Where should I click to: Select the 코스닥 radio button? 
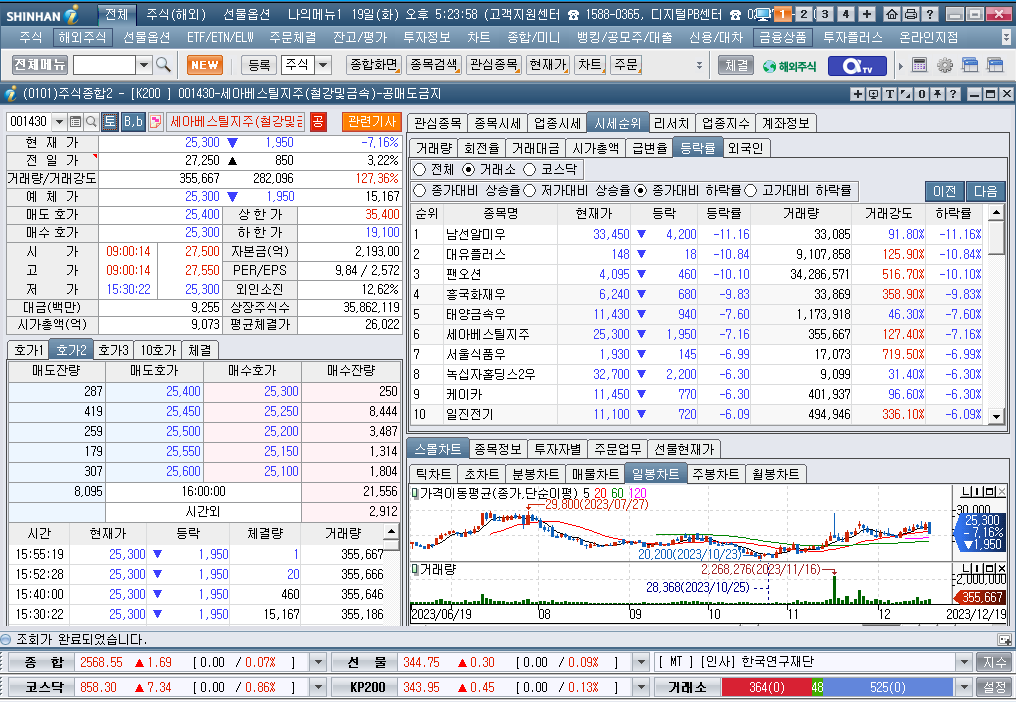pyautogui.click(x=530, y=169)
